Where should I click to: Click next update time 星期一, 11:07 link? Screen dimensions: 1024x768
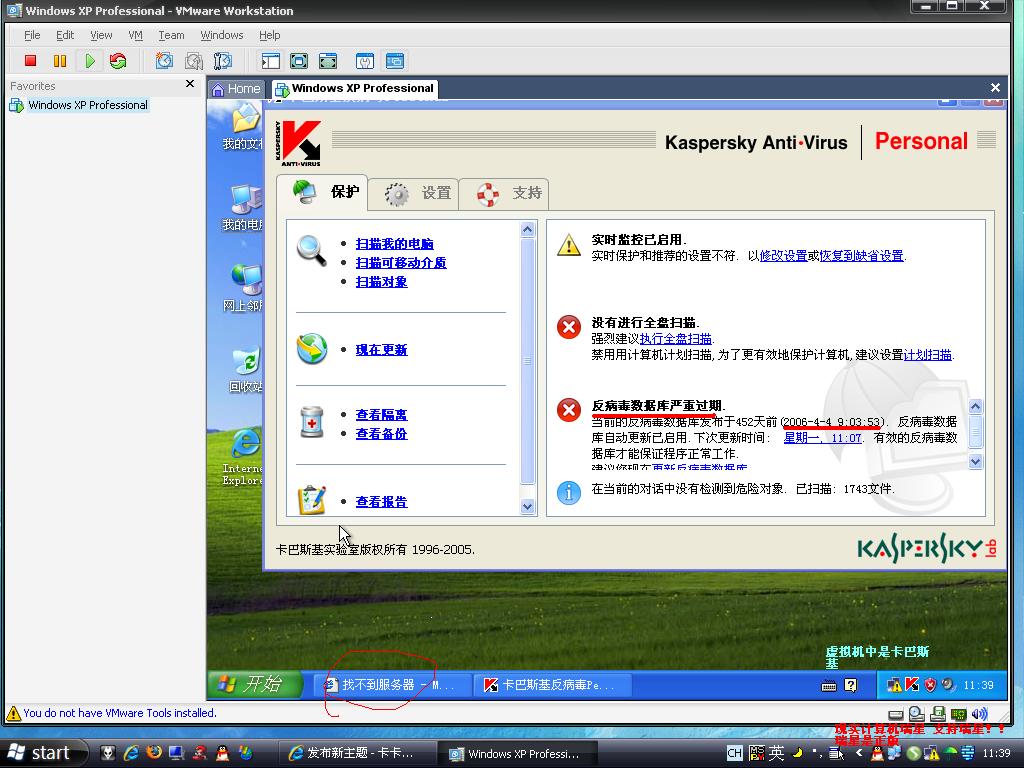pyautogui.click(x=822, y=438)
